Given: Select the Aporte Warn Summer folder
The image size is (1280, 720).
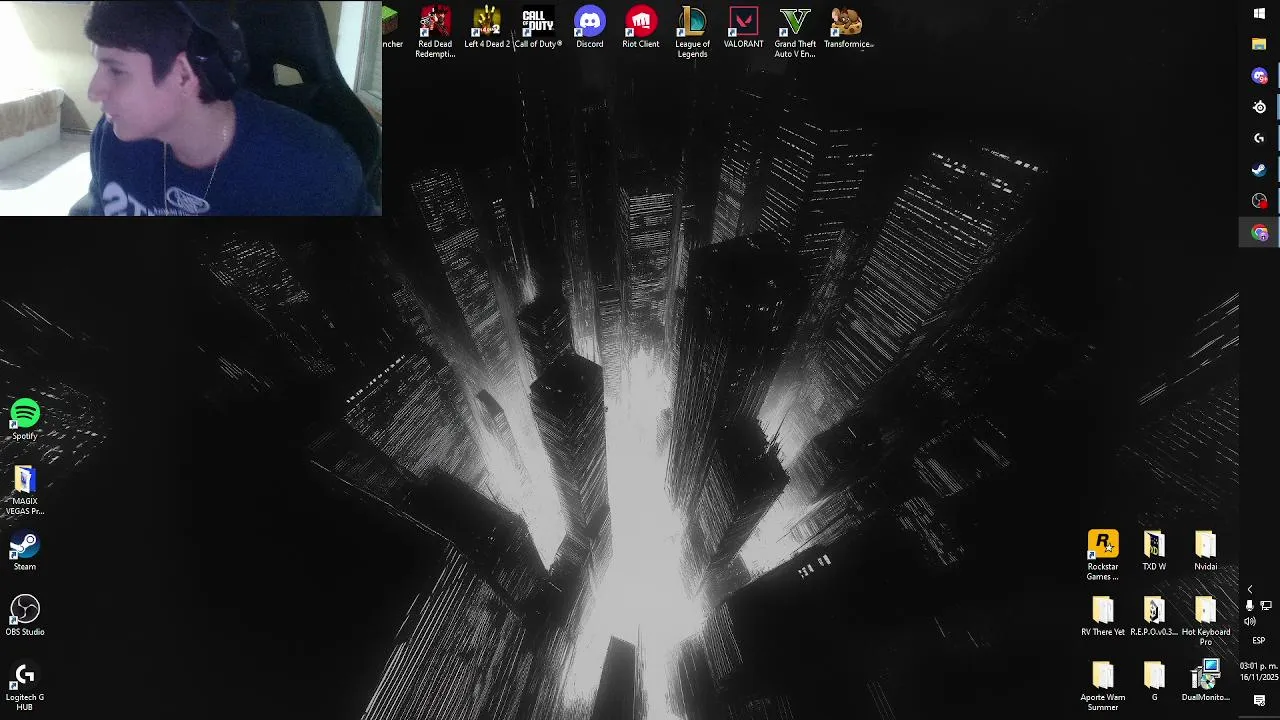Looking at the screenshot, I should pyautogui.click(x=1103, y=686).
